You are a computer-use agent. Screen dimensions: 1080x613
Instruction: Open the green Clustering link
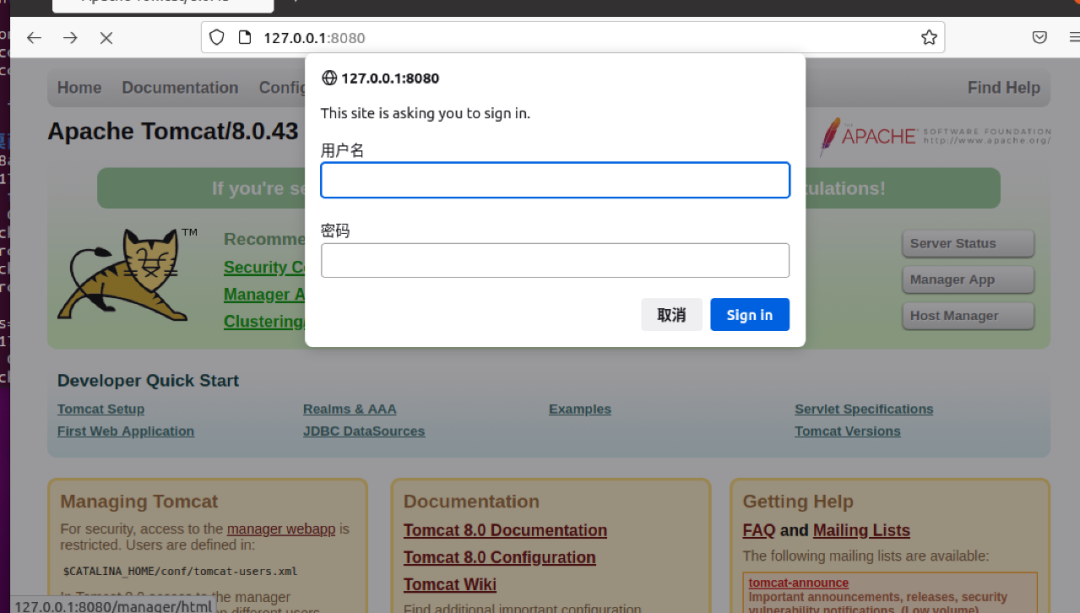pyautogui.click(x=264, y=322)
